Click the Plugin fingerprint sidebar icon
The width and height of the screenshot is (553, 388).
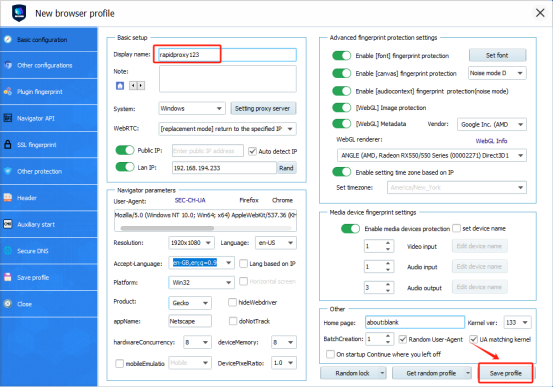click(x=8, y=91)
